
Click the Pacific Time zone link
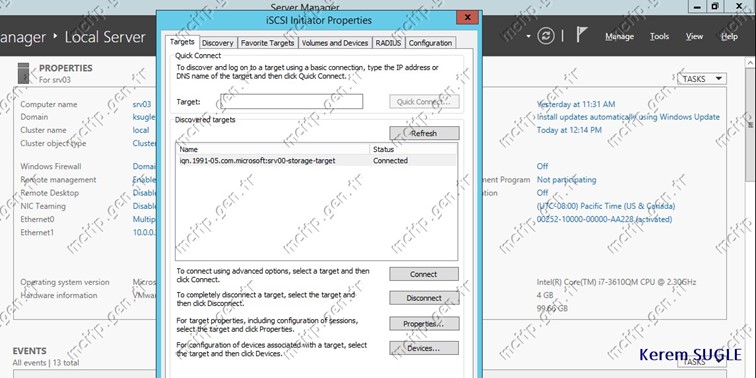click(x=606, y=206)
